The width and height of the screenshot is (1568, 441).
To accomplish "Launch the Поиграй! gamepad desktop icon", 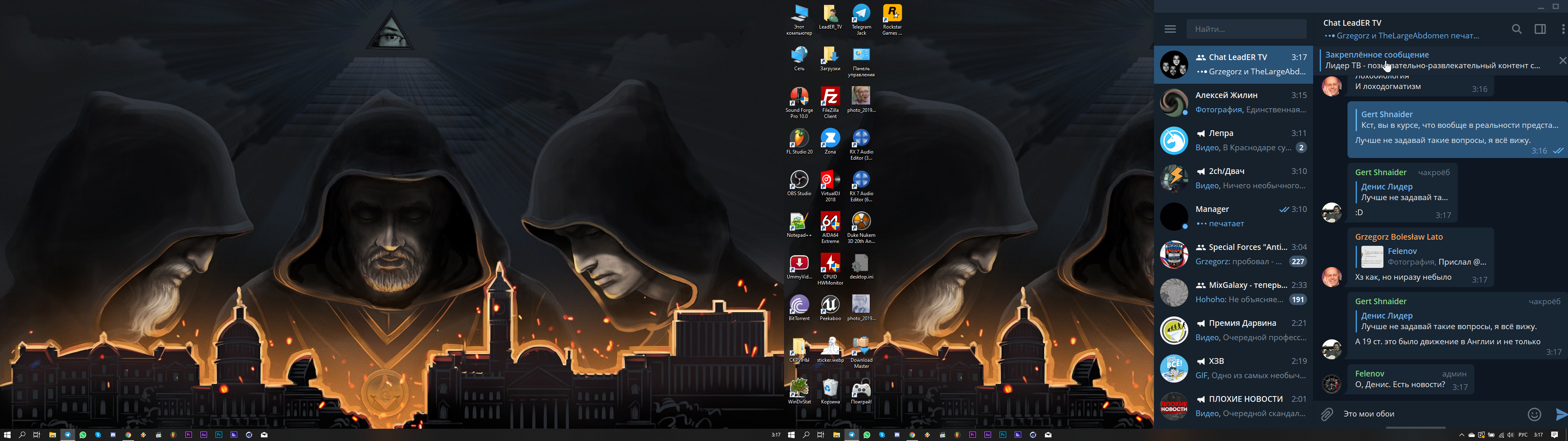I will pyautogui.click(x=861, y=391).
